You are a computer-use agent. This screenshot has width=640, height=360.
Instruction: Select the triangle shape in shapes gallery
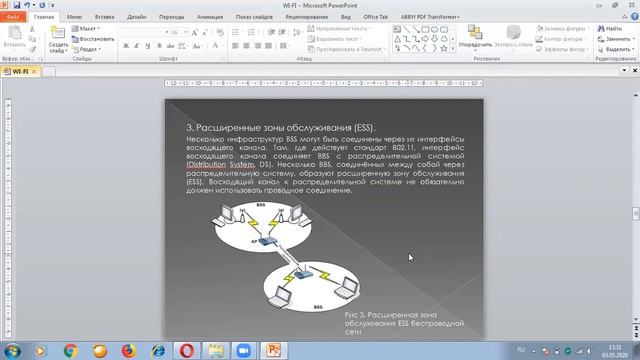[x=397, y=39]
